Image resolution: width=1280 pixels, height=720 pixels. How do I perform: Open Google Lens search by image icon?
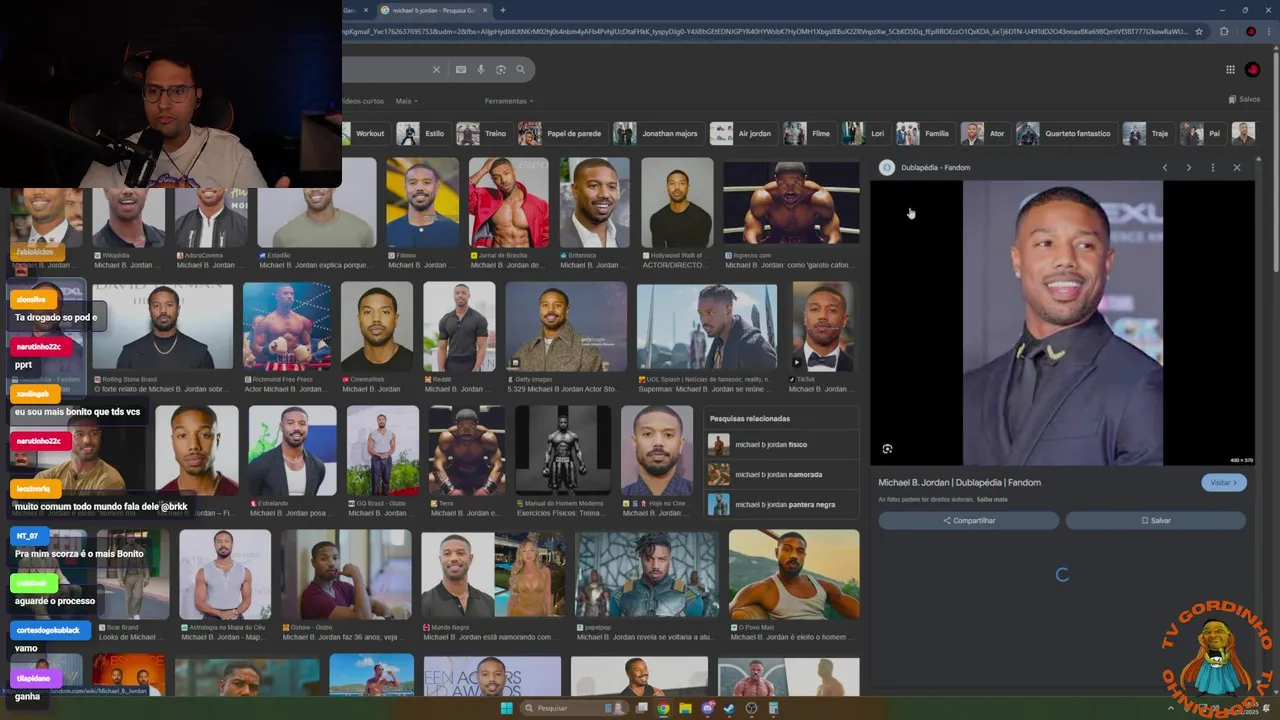tap(501, 69)
